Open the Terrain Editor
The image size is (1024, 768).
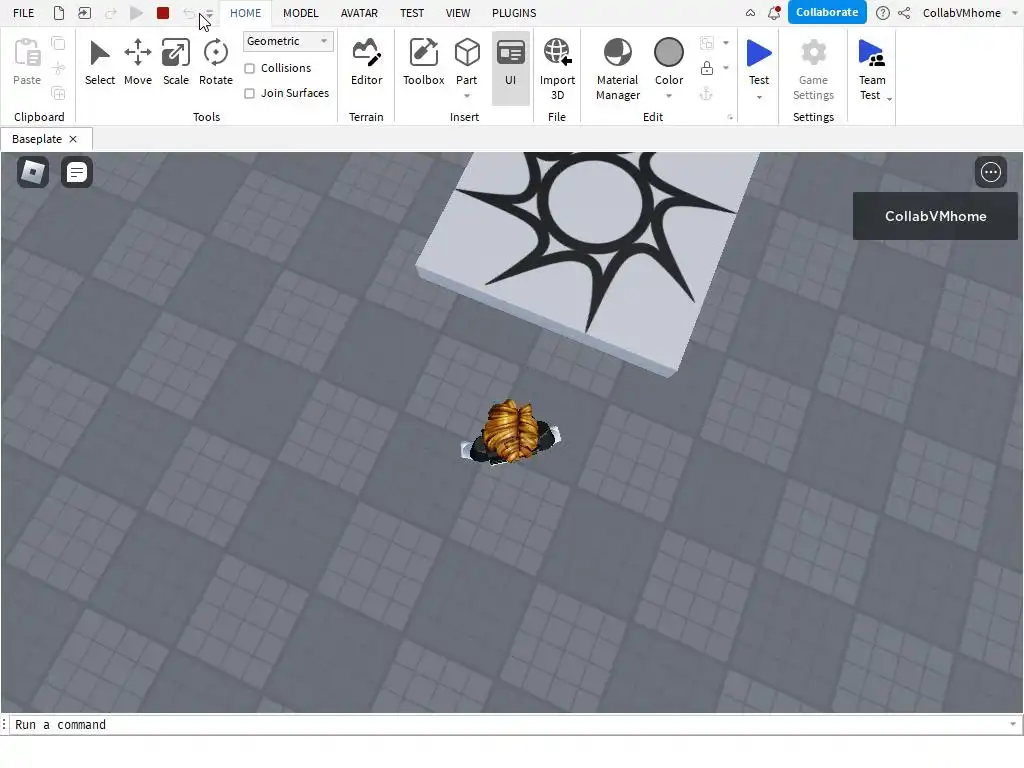point(366,62)
